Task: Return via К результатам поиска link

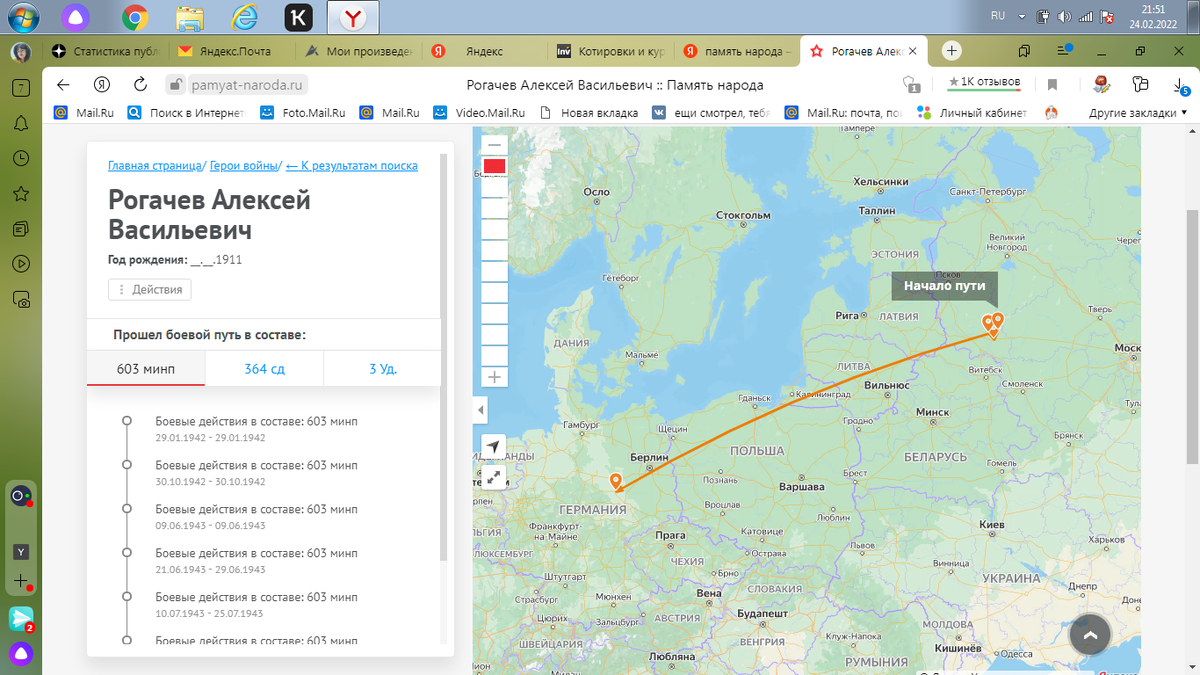Action: pyautogui.click(x=351, y=166)
